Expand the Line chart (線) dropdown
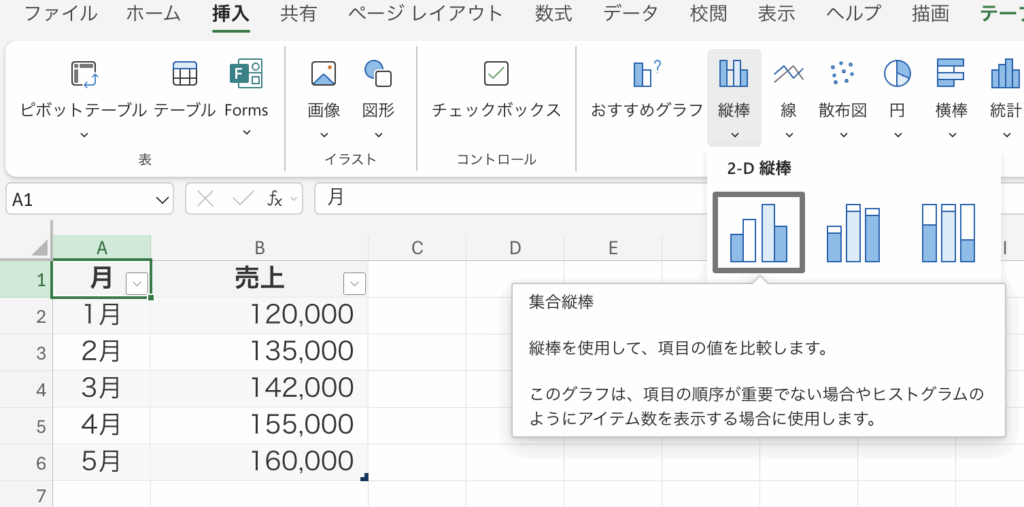 tap(788, 135)
